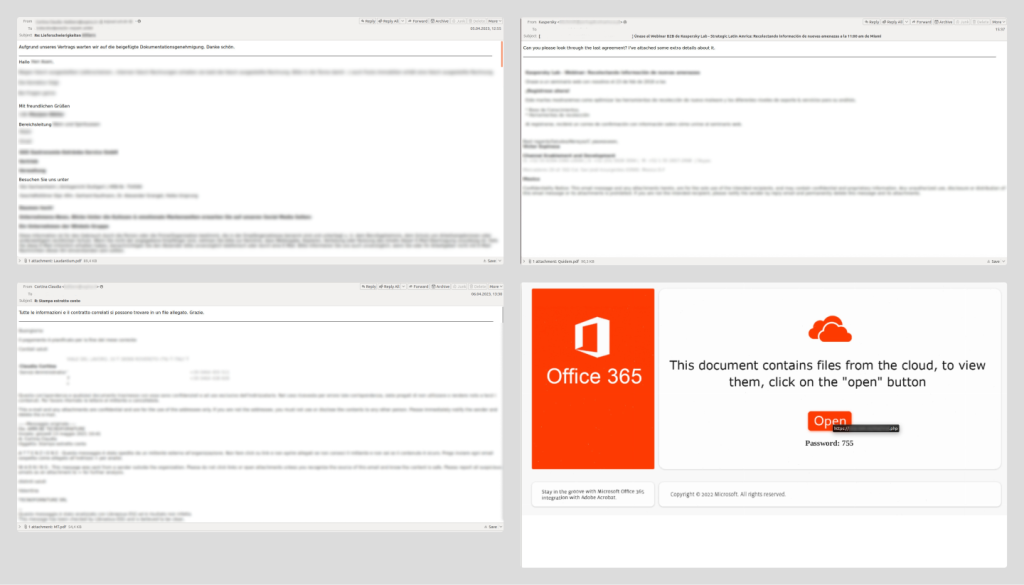Screen dimensions: 1024x585
Task: Open Reply All dropdown in Kaspersky email
Action: [x=907, y=22]
